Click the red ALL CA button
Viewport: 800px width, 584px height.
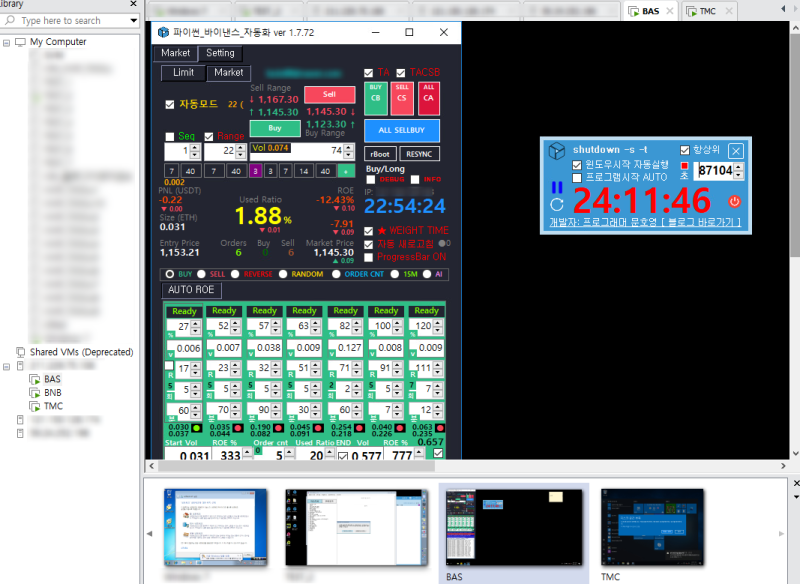[428, 98]
